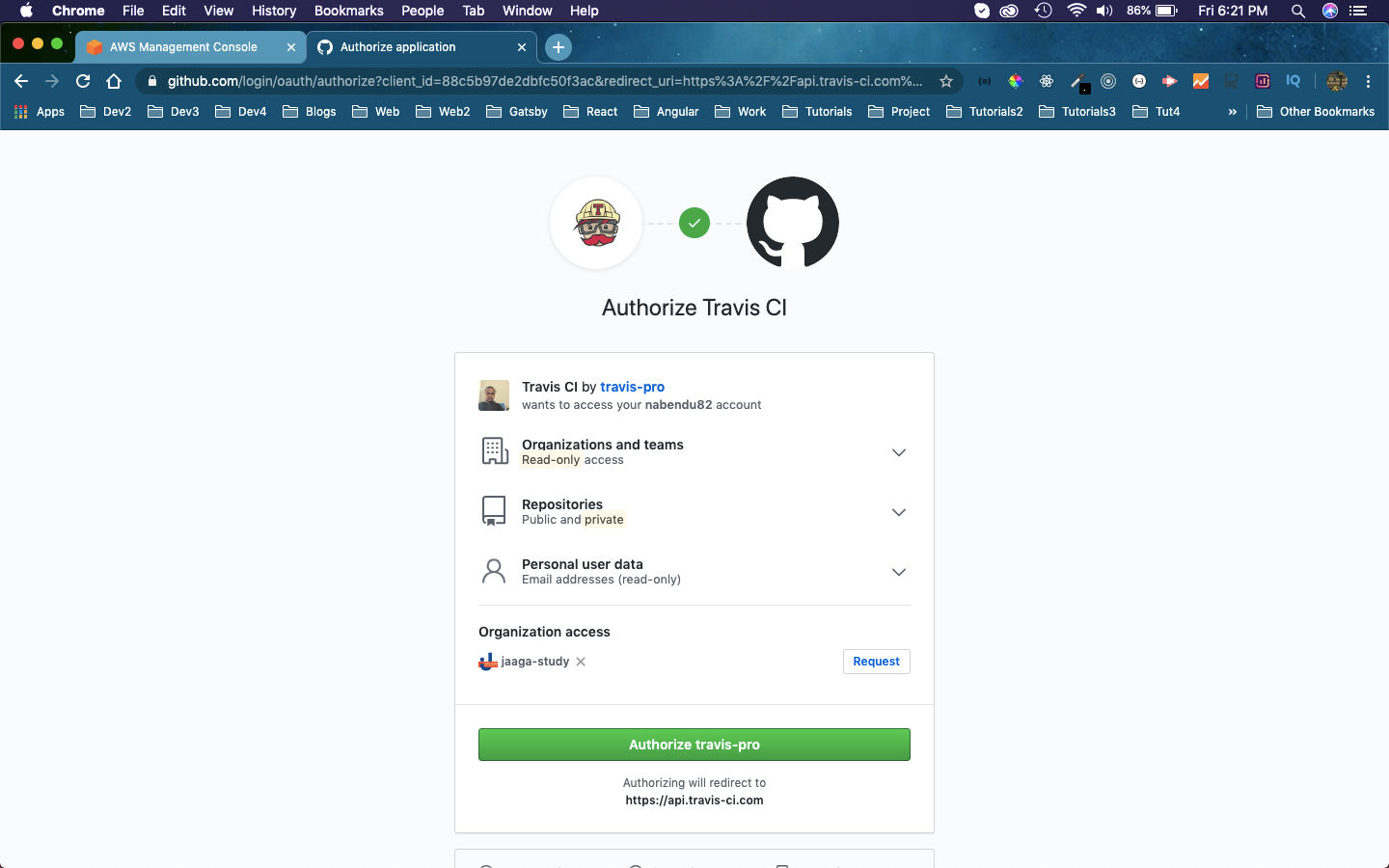Close the AWS Management Console tab
The image size is (1389, 868).
point(291,46)
